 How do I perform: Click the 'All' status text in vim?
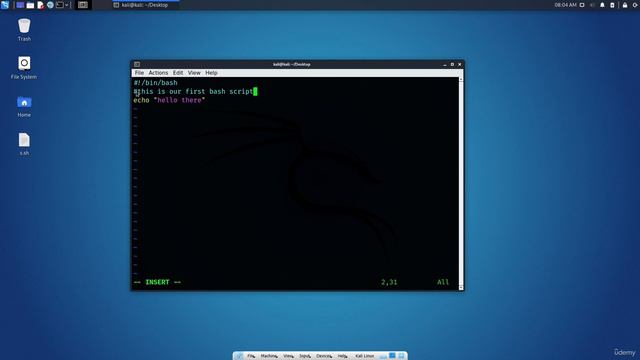click(x=443, y=282)
